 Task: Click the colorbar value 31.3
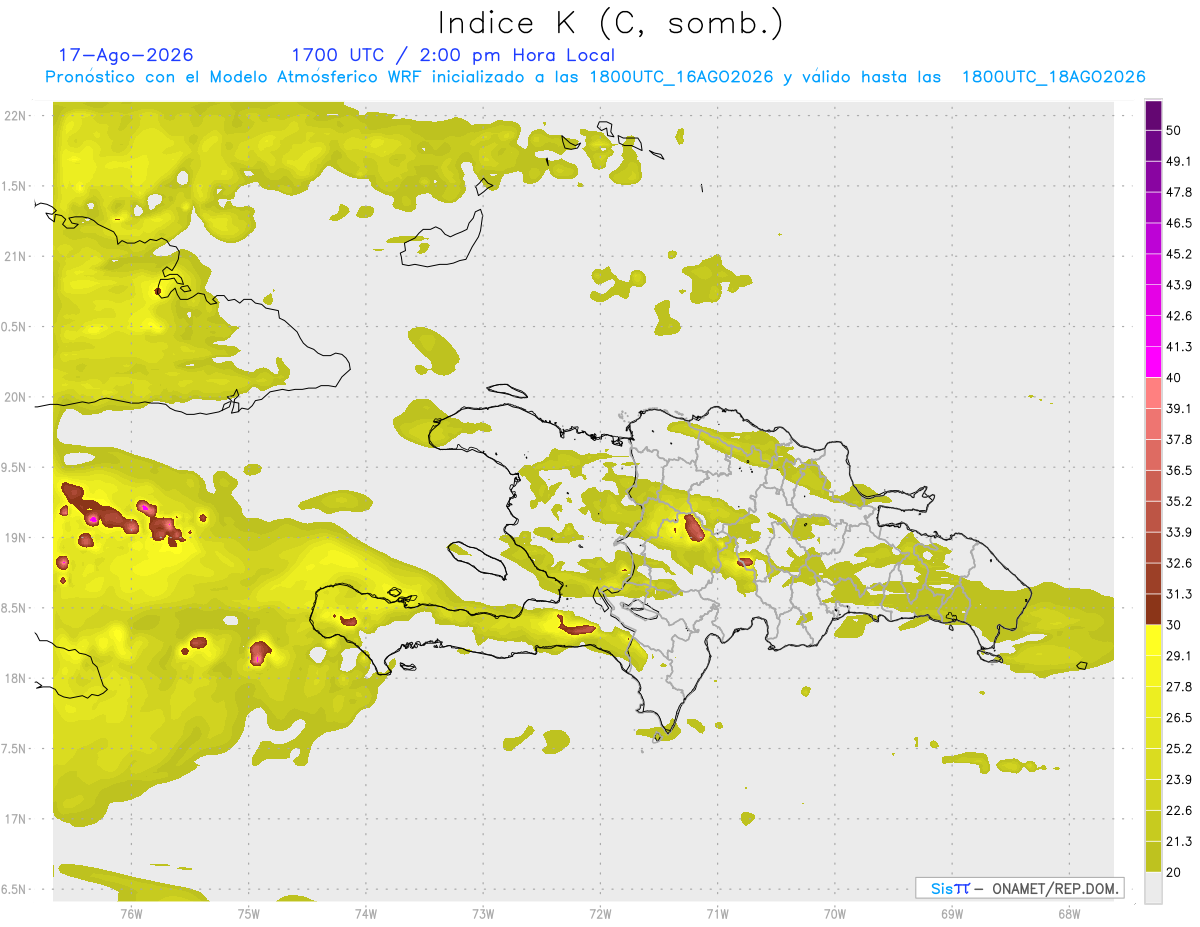[x=1179, y=594]
